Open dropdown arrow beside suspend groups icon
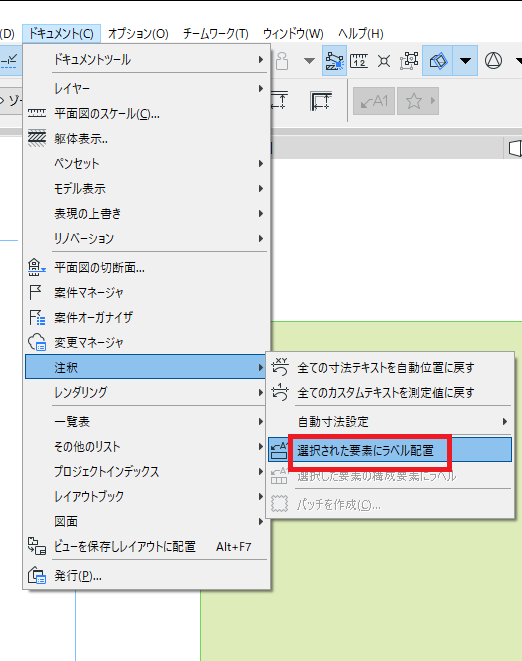Viewport: 522px width, 661px height. tap(309, 61)
